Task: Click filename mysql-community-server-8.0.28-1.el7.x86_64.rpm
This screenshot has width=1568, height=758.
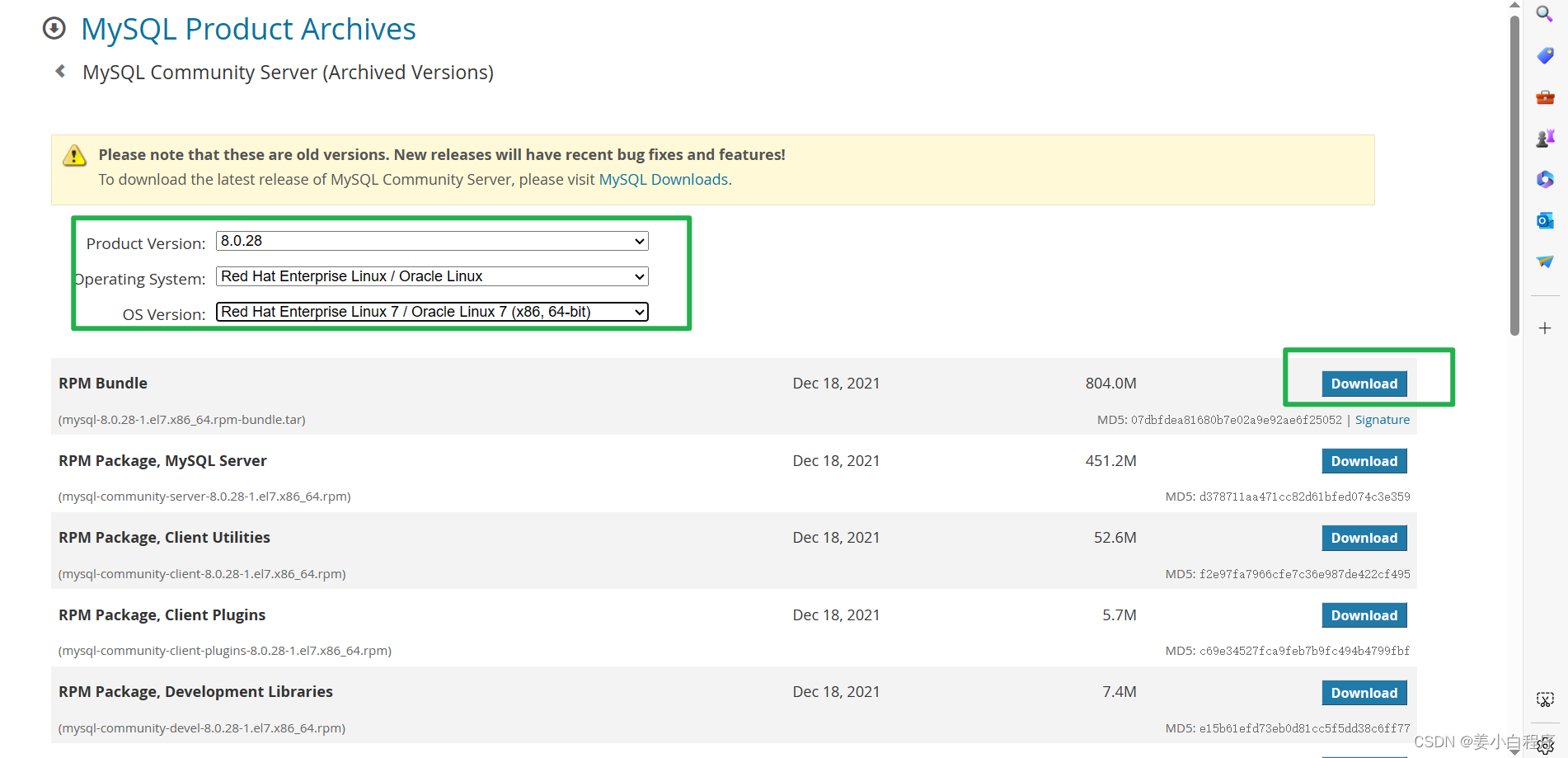Action: click(x=204, y=497)
